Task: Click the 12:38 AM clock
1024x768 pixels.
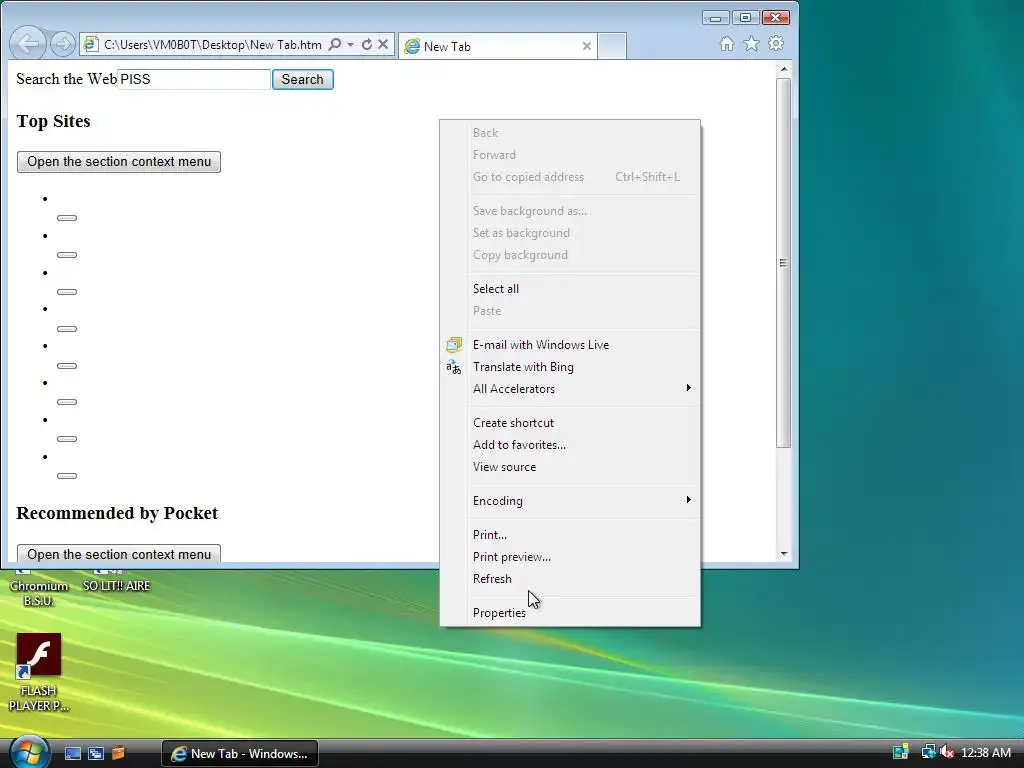Action: click(x=986, y=753)
